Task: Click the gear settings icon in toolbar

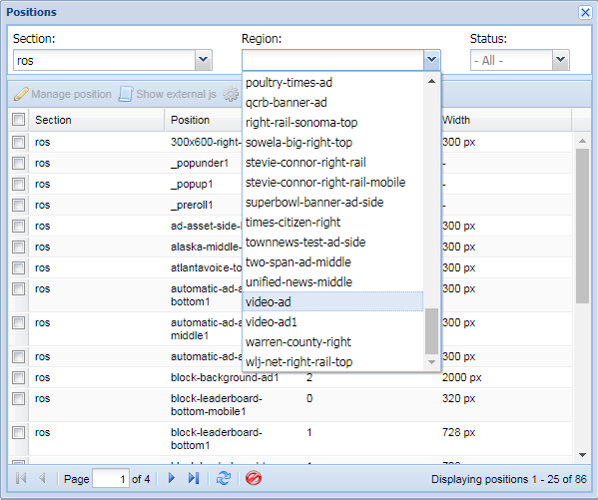Action: (x=230, y=94)
